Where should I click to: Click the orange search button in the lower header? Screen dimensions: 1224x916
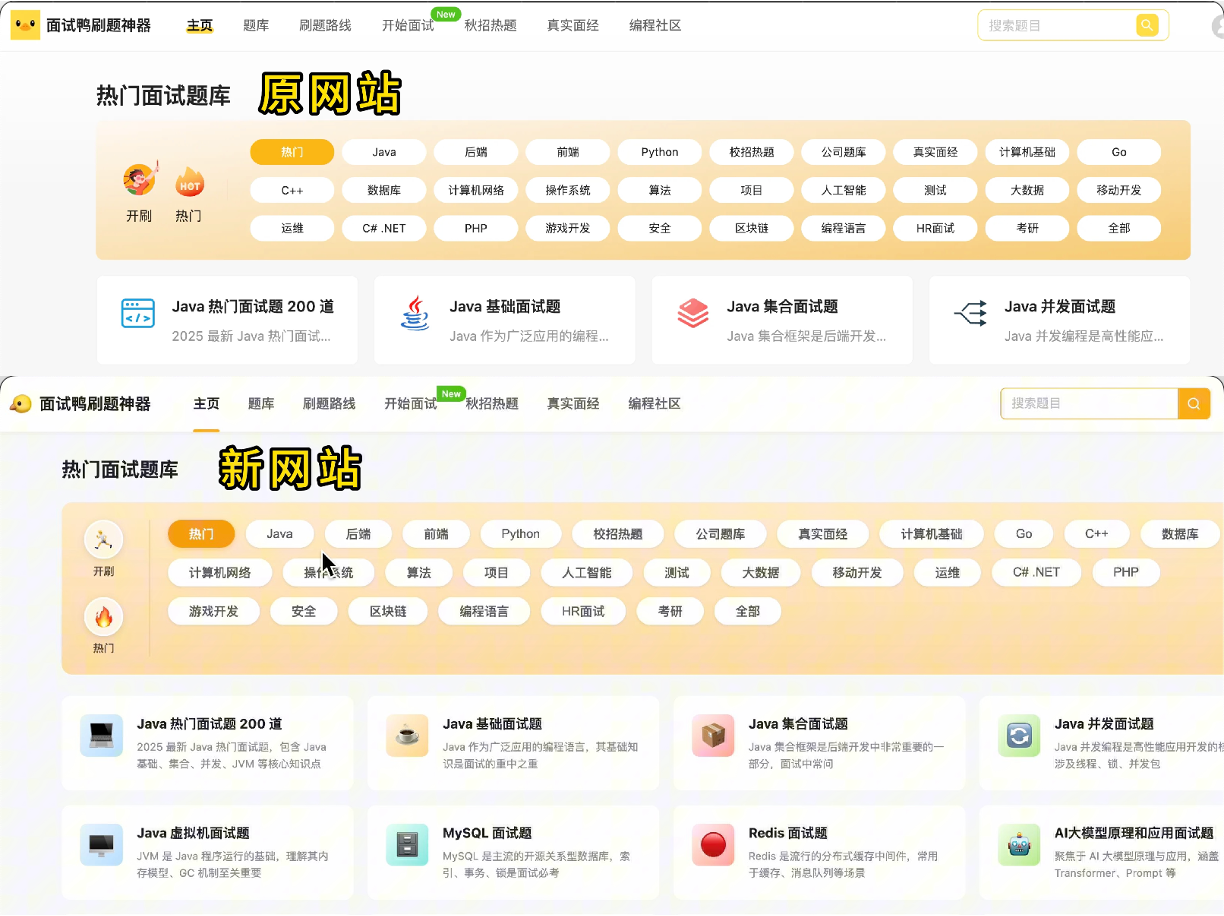point(1194,404)
